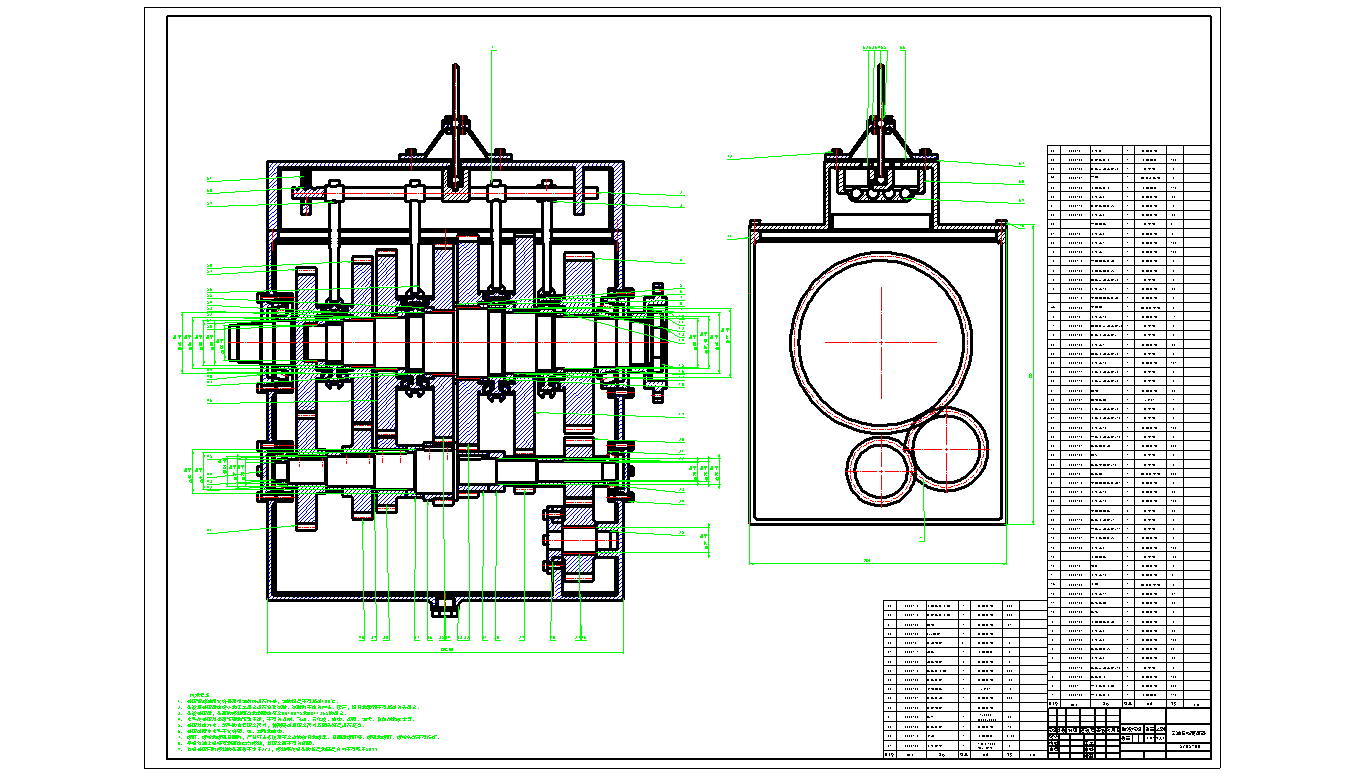Click the drawing name cell in the title block
The height and width of the screenshot is (776, 1365).
click(x=1187, y=733)
